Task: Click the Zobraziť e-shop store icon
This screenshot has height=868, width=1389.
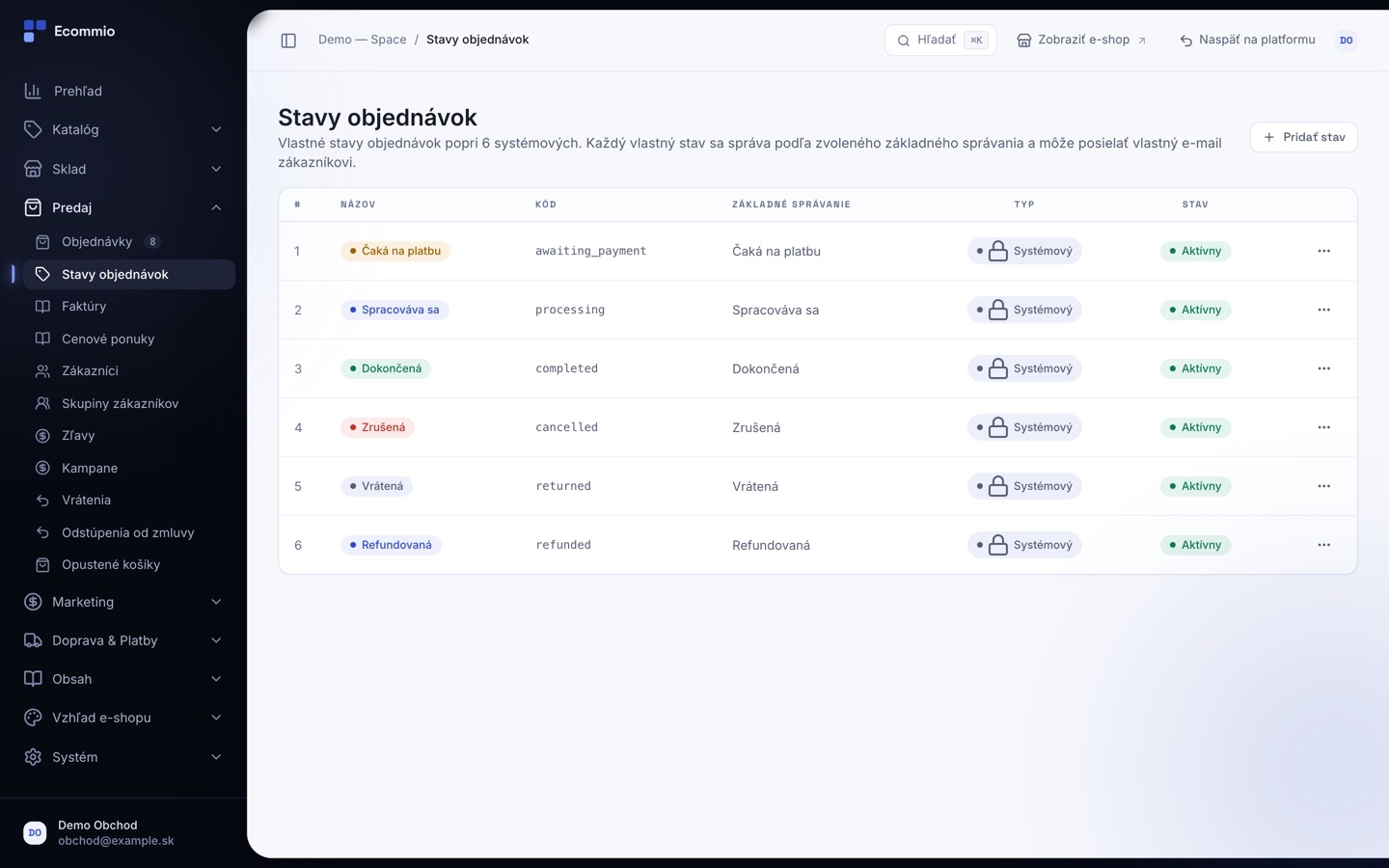Action: 1024,41
